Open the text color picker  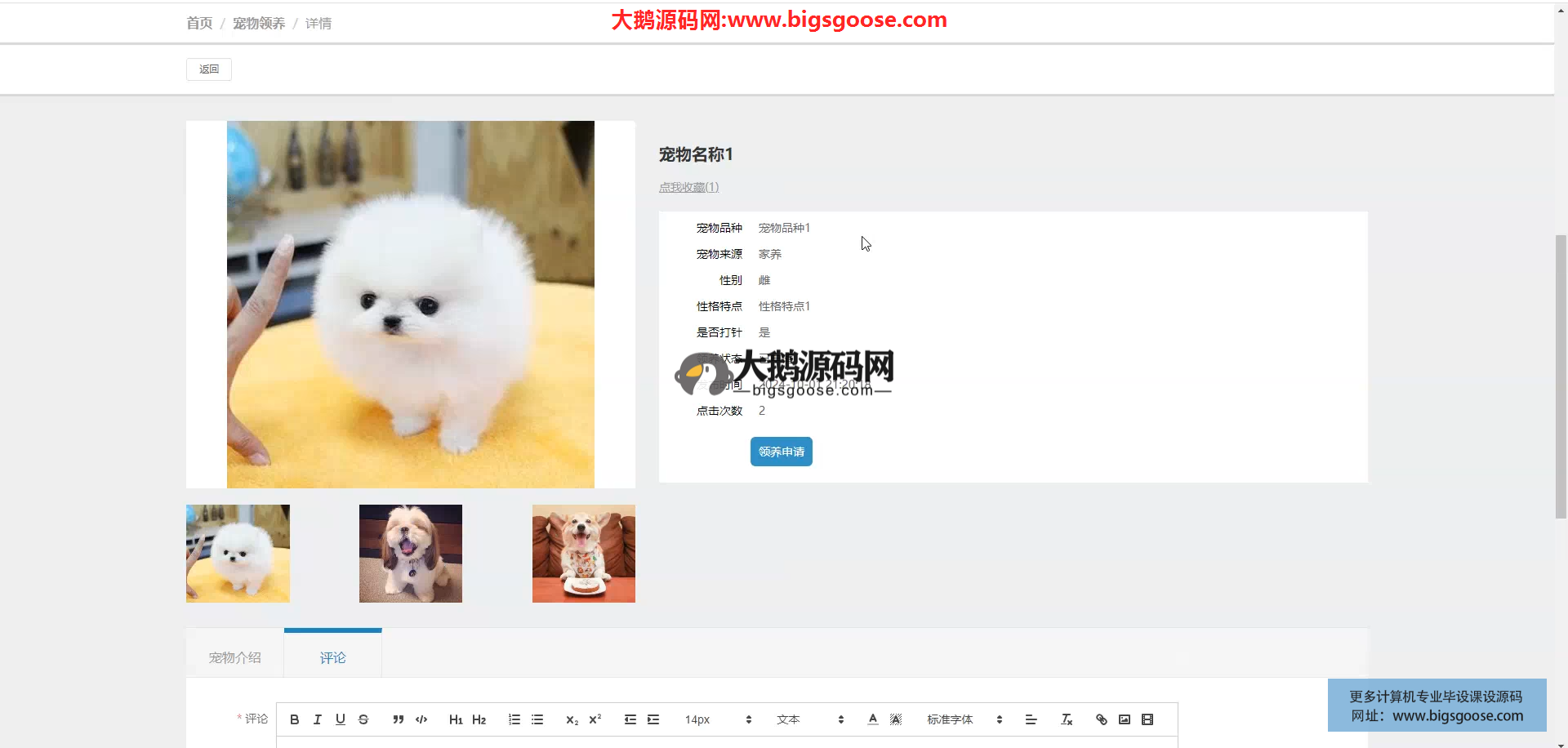tap(873, 719)
